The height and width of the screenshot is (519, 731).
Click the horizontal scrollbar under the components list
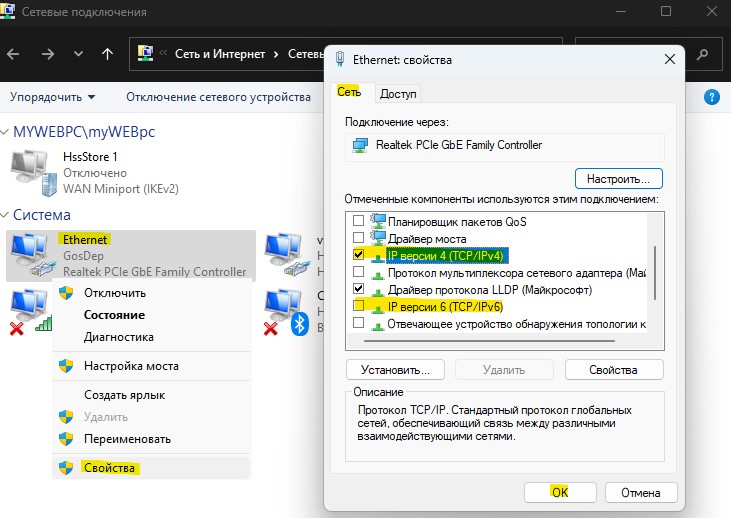pyautogui.click(x=490, y=341)
